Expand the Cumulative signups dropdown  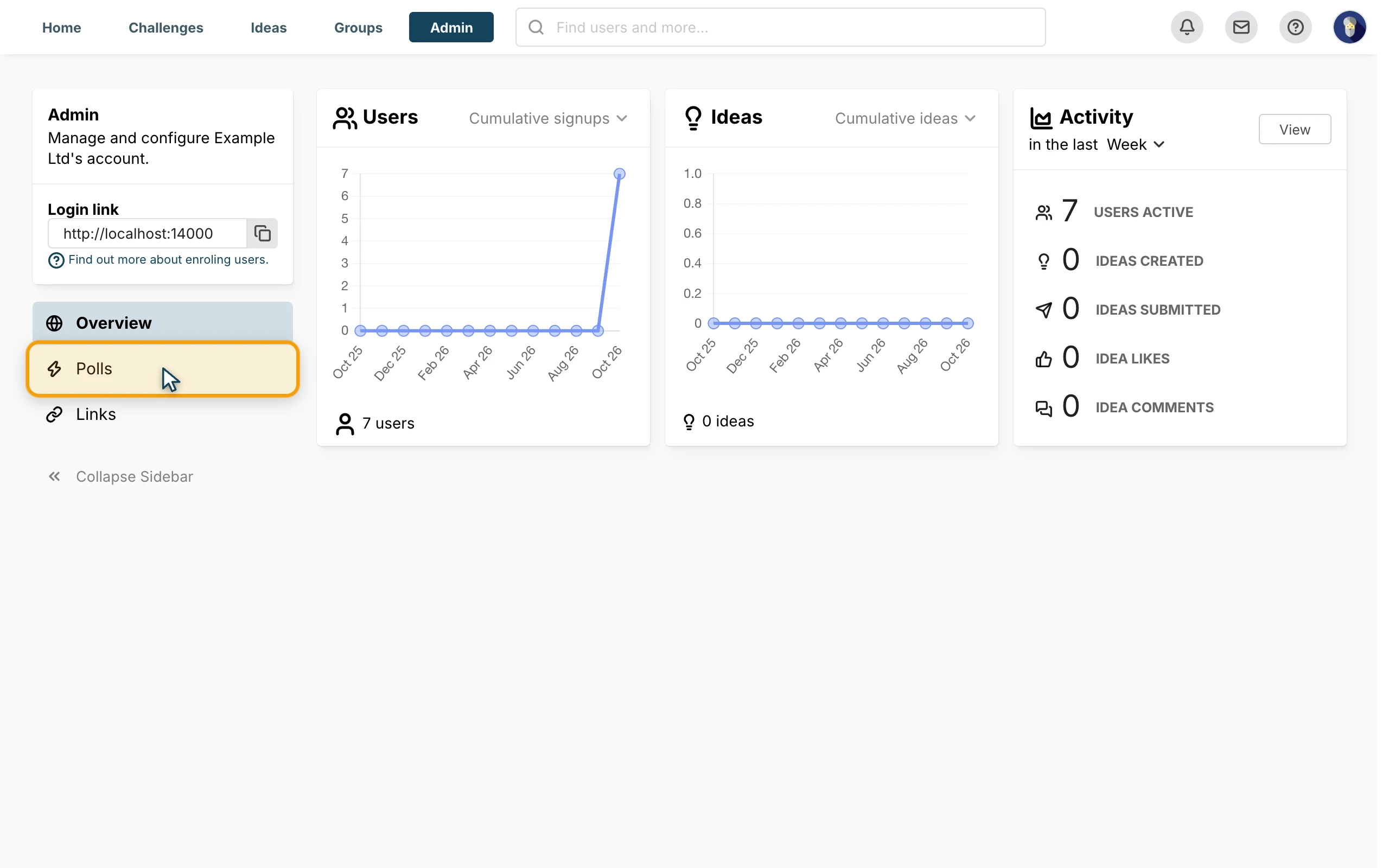pos(547,118)
